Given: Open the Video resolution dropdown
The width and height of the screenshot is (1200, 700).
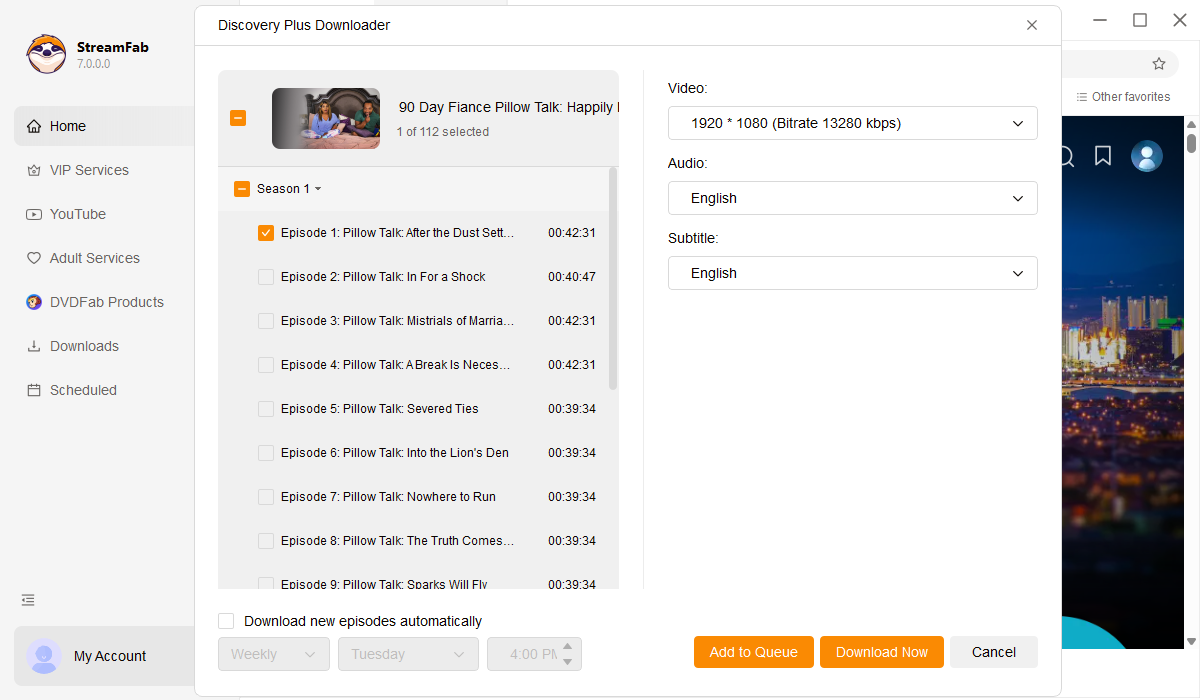Looking at the screenshot, I should pos(852,123).
